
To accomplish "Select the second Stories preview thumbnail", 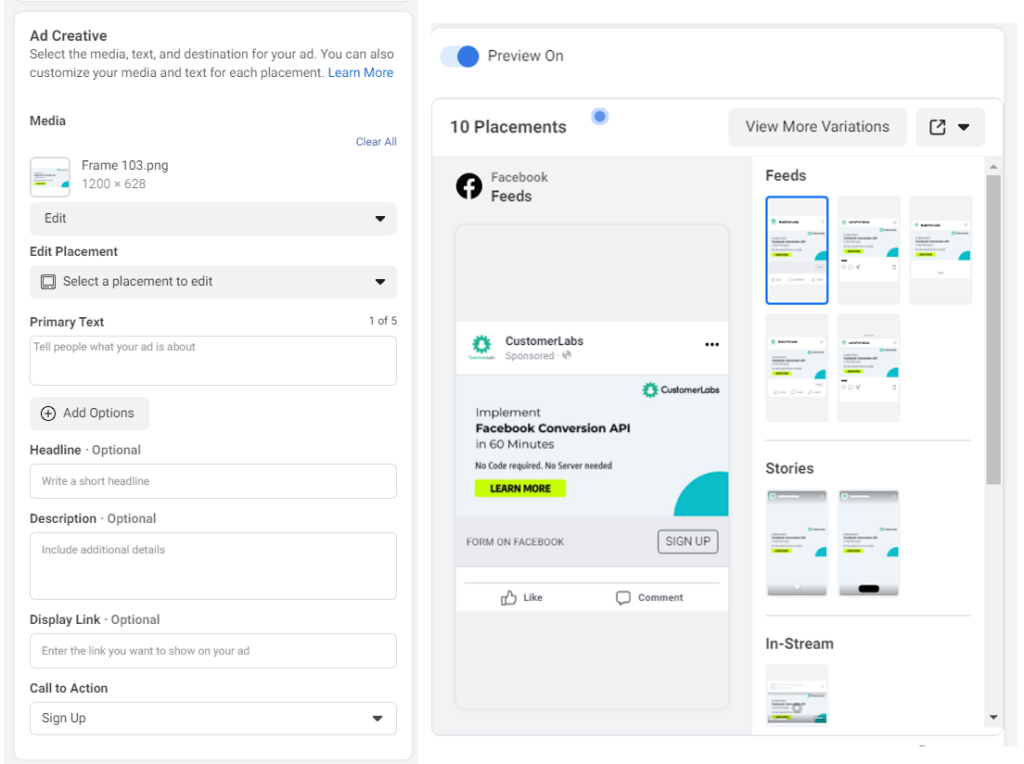I will coord(869,543).
